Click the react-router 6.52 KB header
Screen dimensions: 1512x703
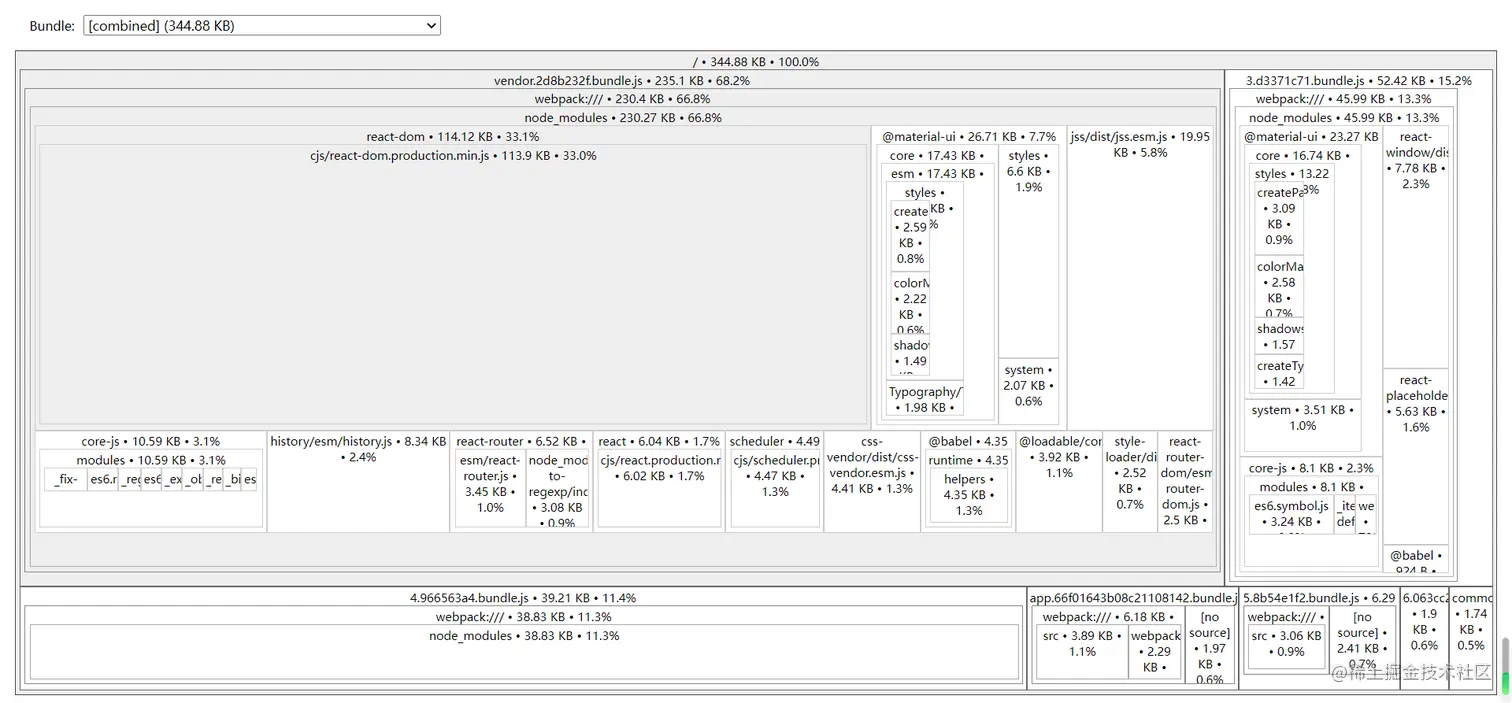(522, 441)
